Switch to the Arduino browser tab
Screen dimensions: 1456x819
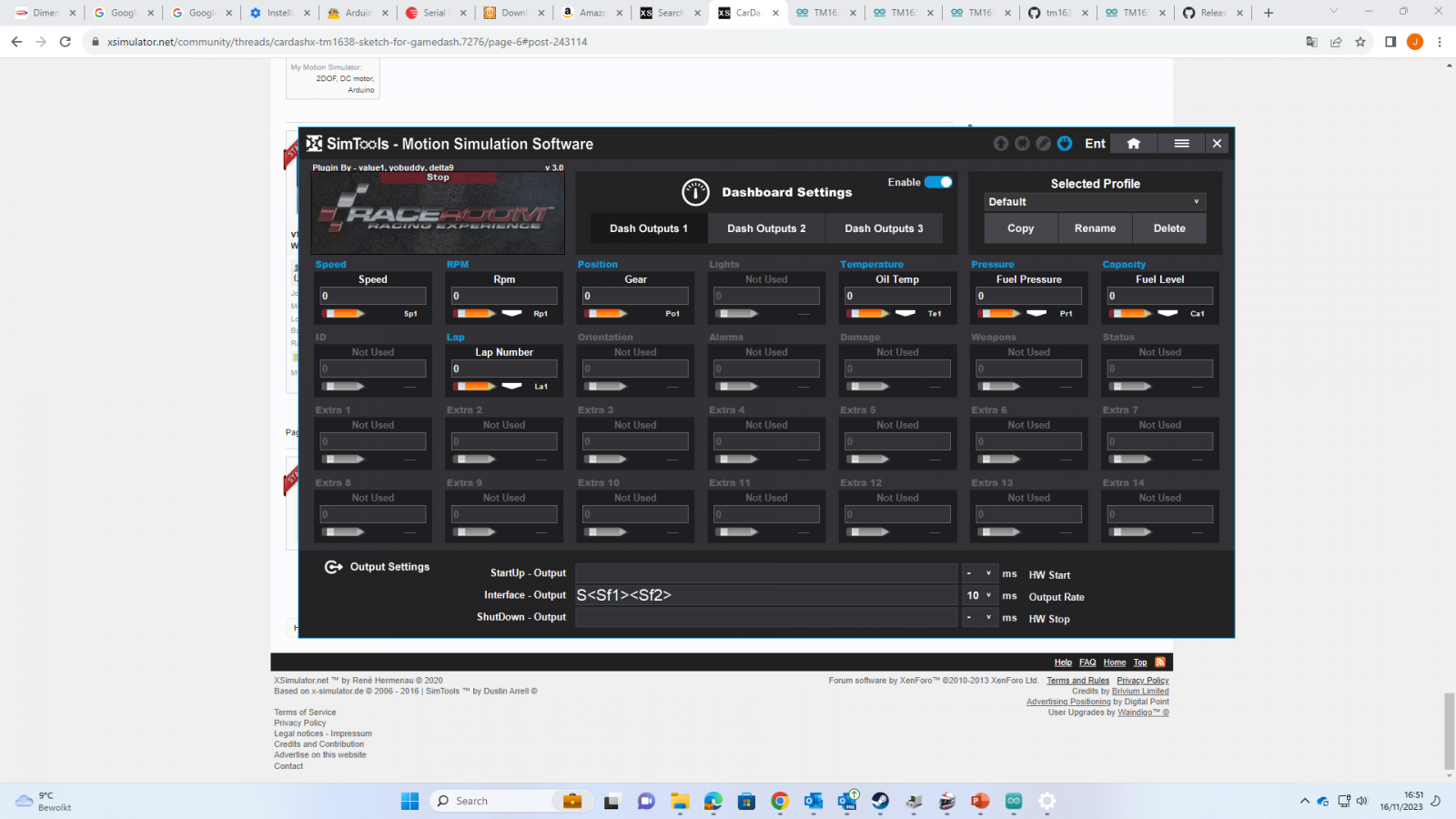(359, 13)
